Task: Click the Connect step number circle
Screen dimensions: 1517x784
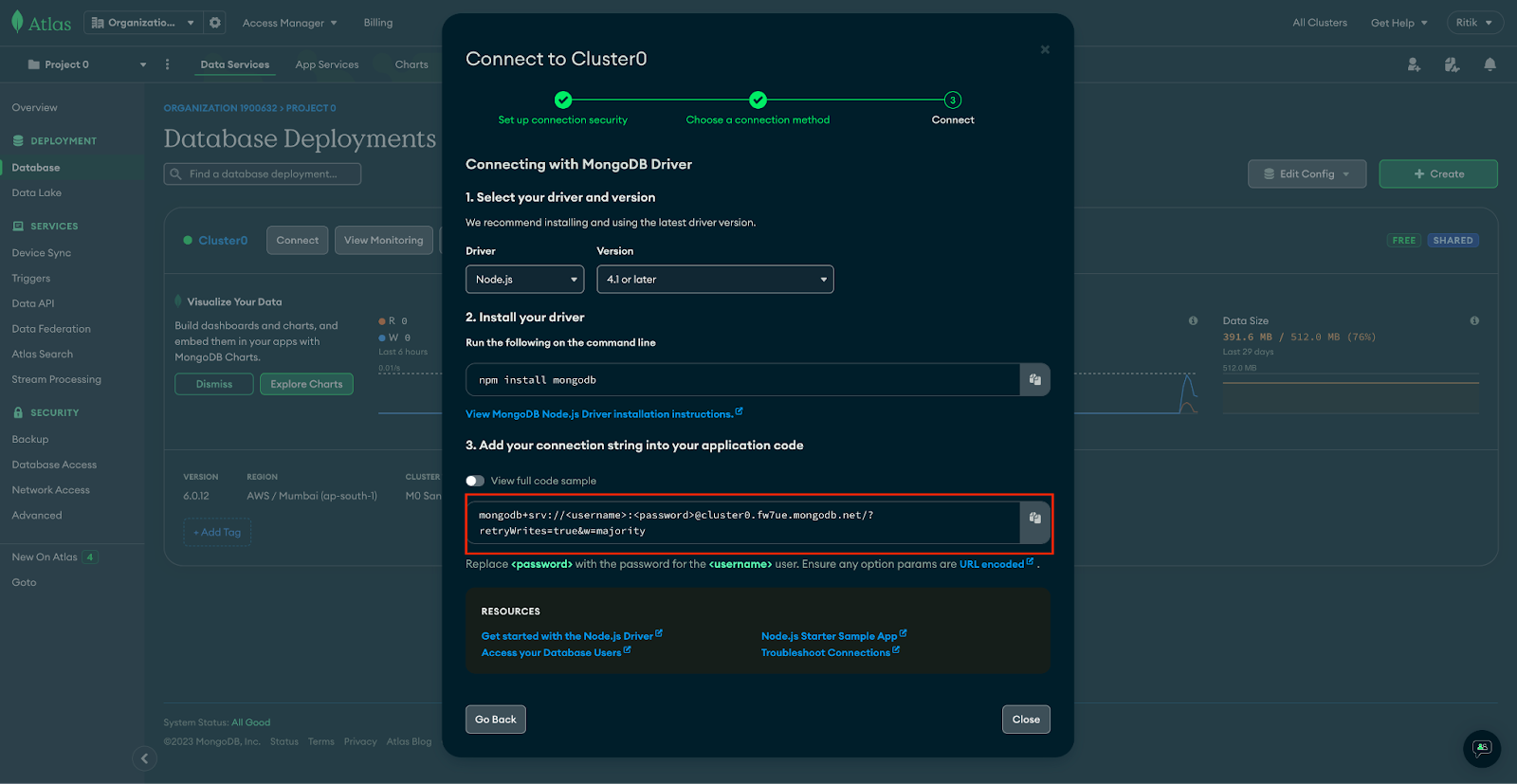Action: [x=953, y=100]
